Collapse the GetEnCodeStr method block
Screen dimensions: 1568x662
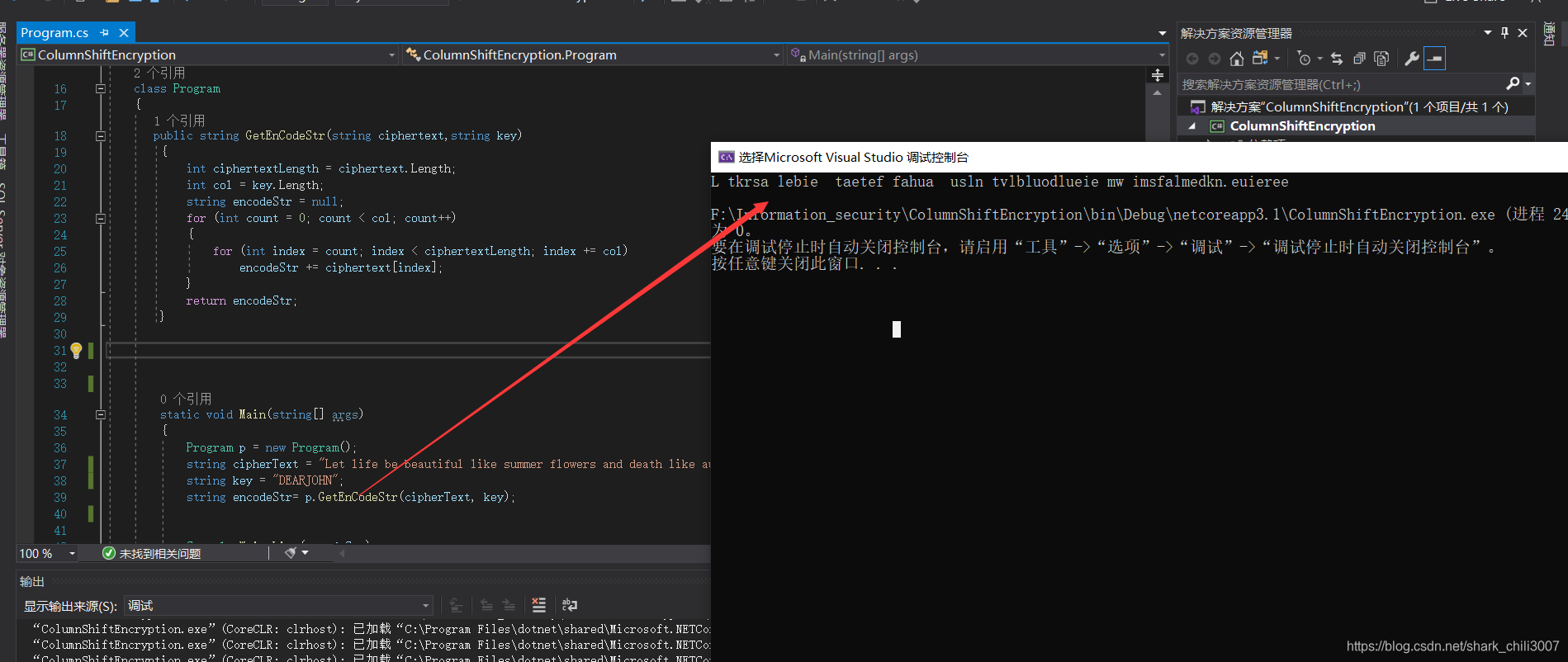coord(101,135)
